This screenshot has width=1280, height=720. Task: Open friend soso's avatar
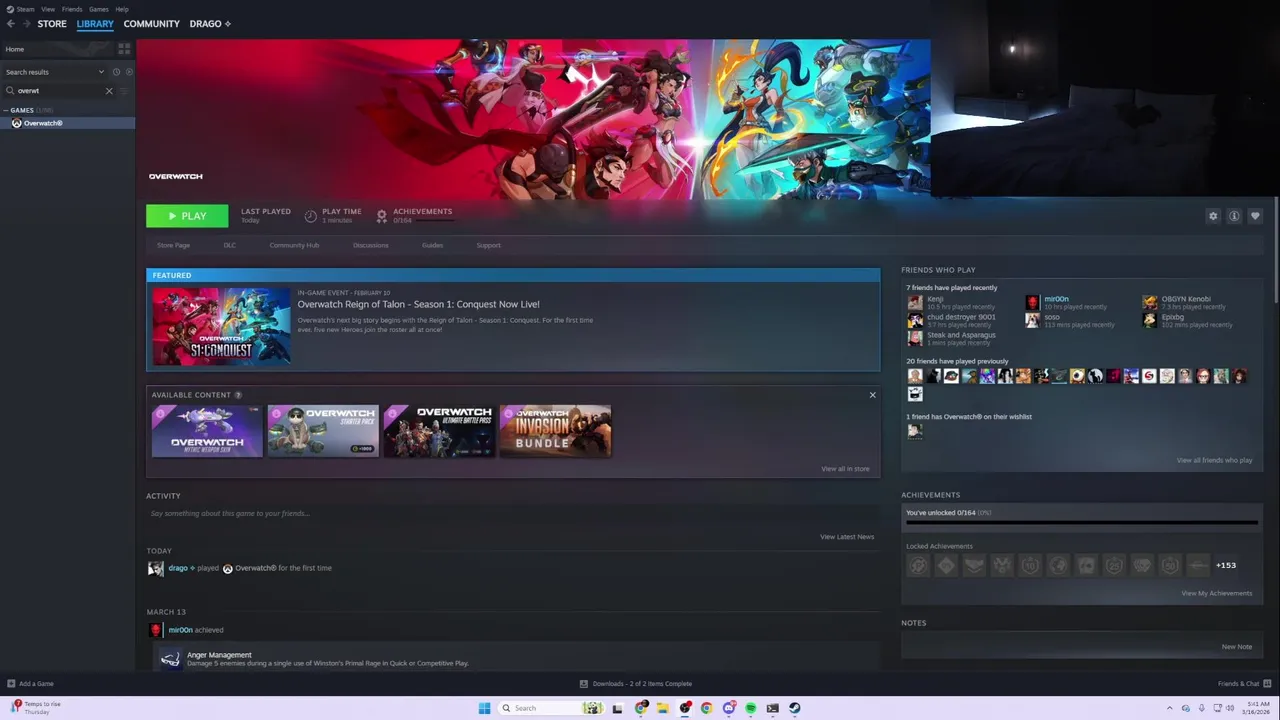point(1032,320)
